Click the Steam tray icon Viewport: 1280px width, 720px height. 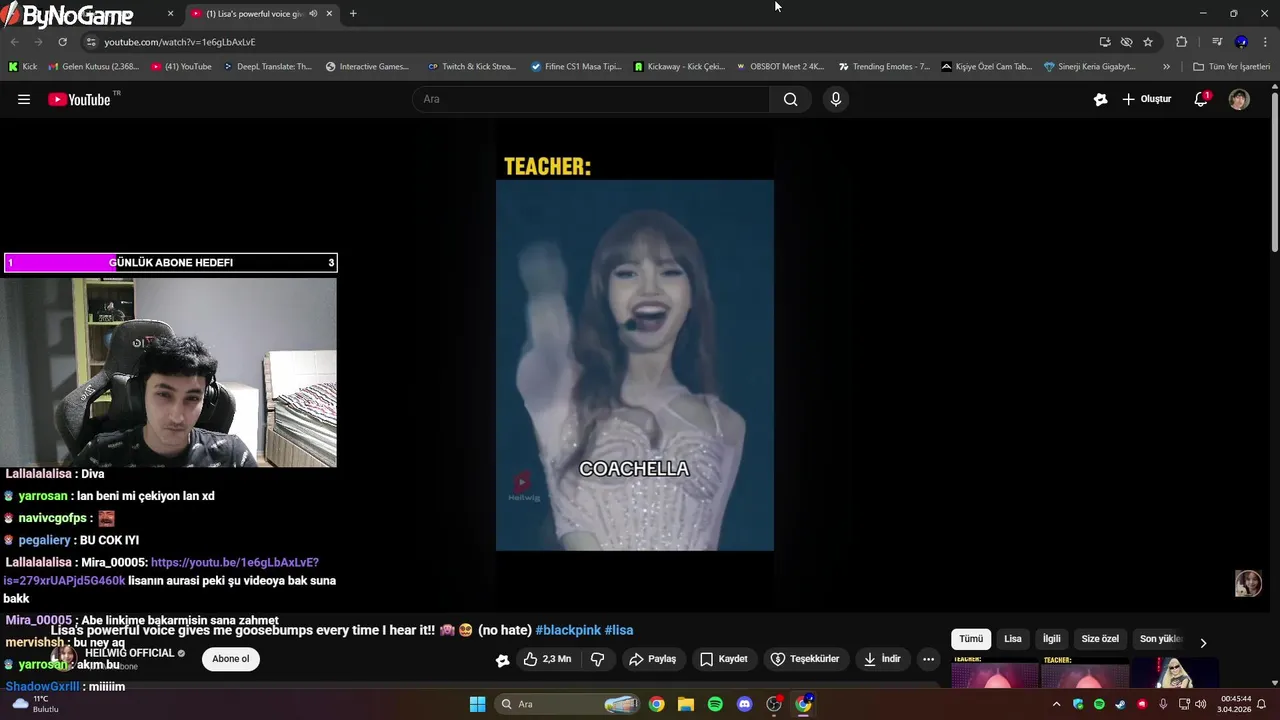[1120, 704]
